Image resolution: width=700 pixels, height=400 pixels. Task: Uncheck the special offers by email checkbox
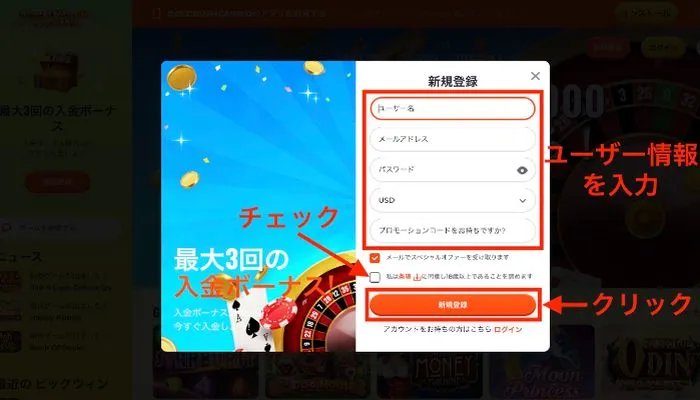click(375, 258)
